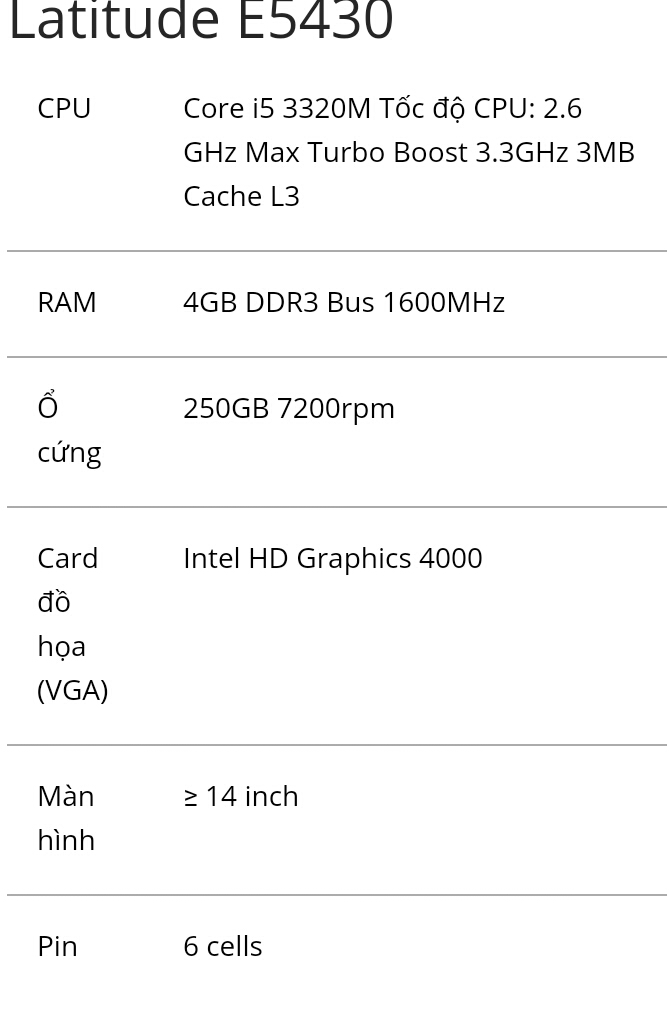This screenshot has width=669, height=1009.
Task: Click the divider below the RAM row
Action: click(x=337, y=356)
